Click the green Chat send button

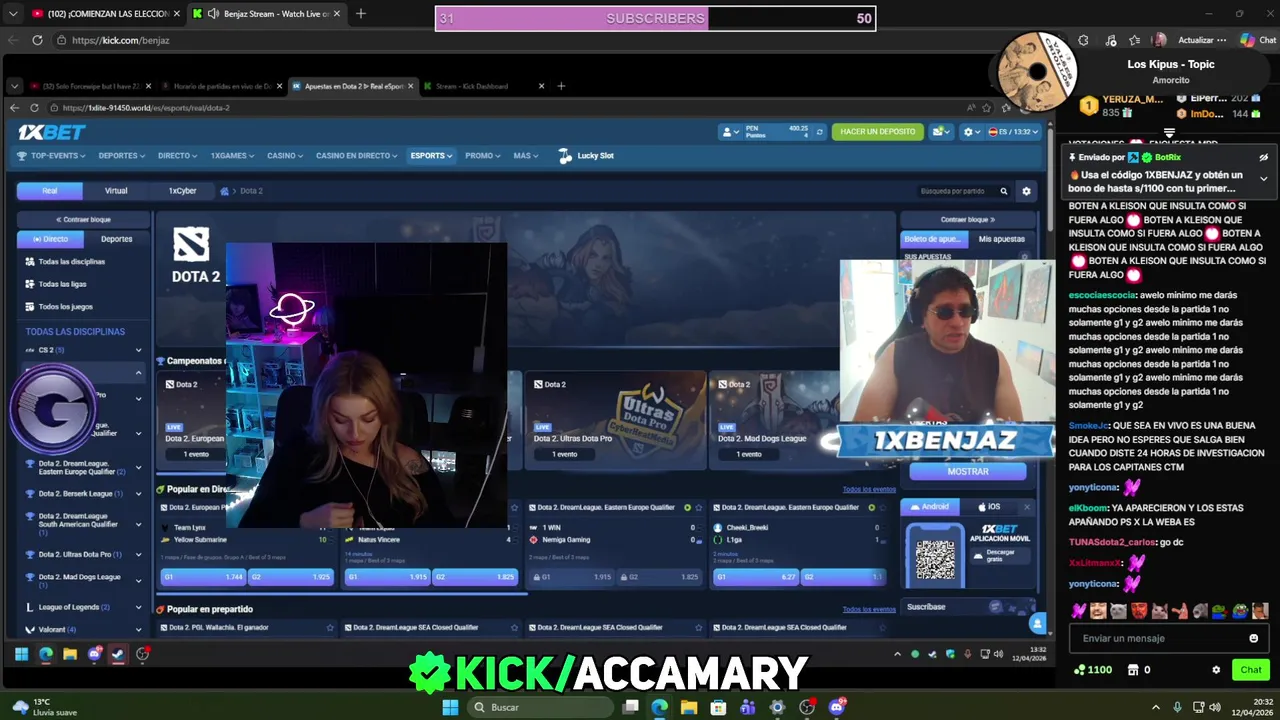1251,670
